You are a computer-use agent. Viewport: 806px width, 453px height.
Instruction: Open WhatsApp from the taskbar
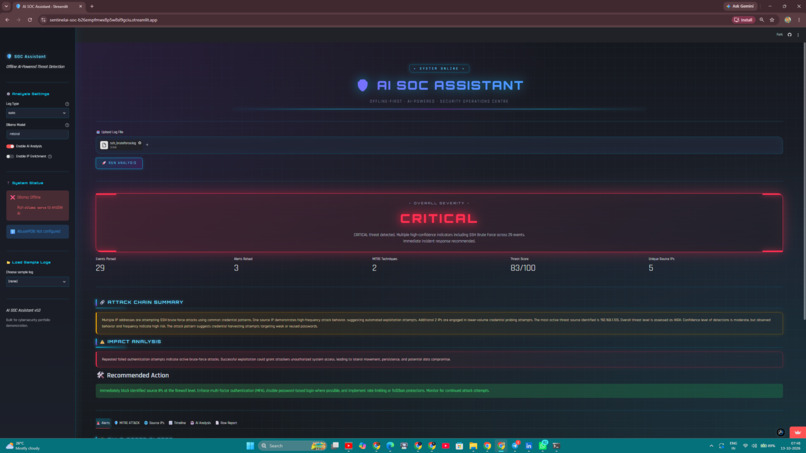pyautogui.click(x=542, y=446)
